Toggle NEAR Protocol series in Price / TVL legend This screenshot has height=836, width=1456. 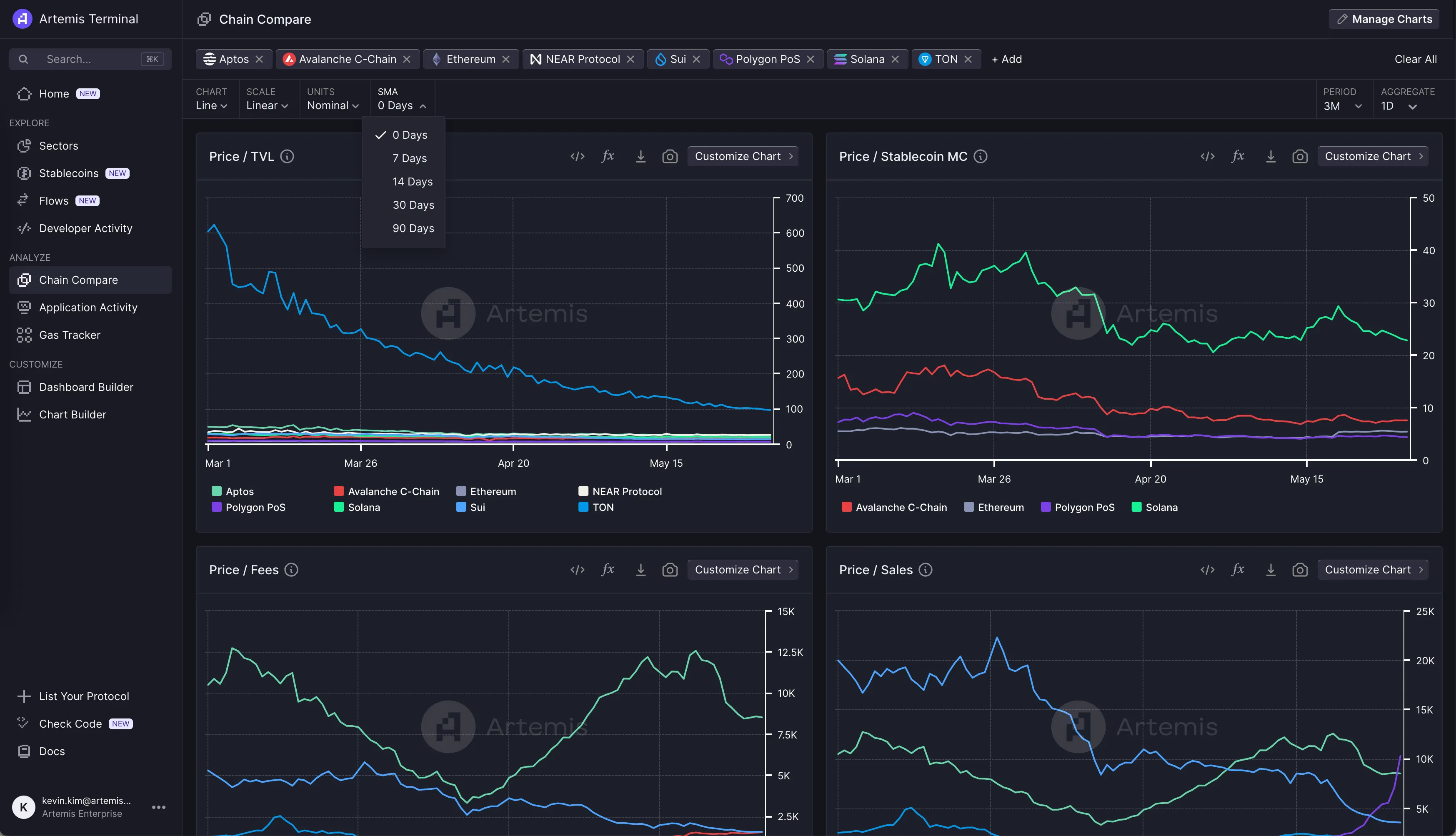[620, 491]
